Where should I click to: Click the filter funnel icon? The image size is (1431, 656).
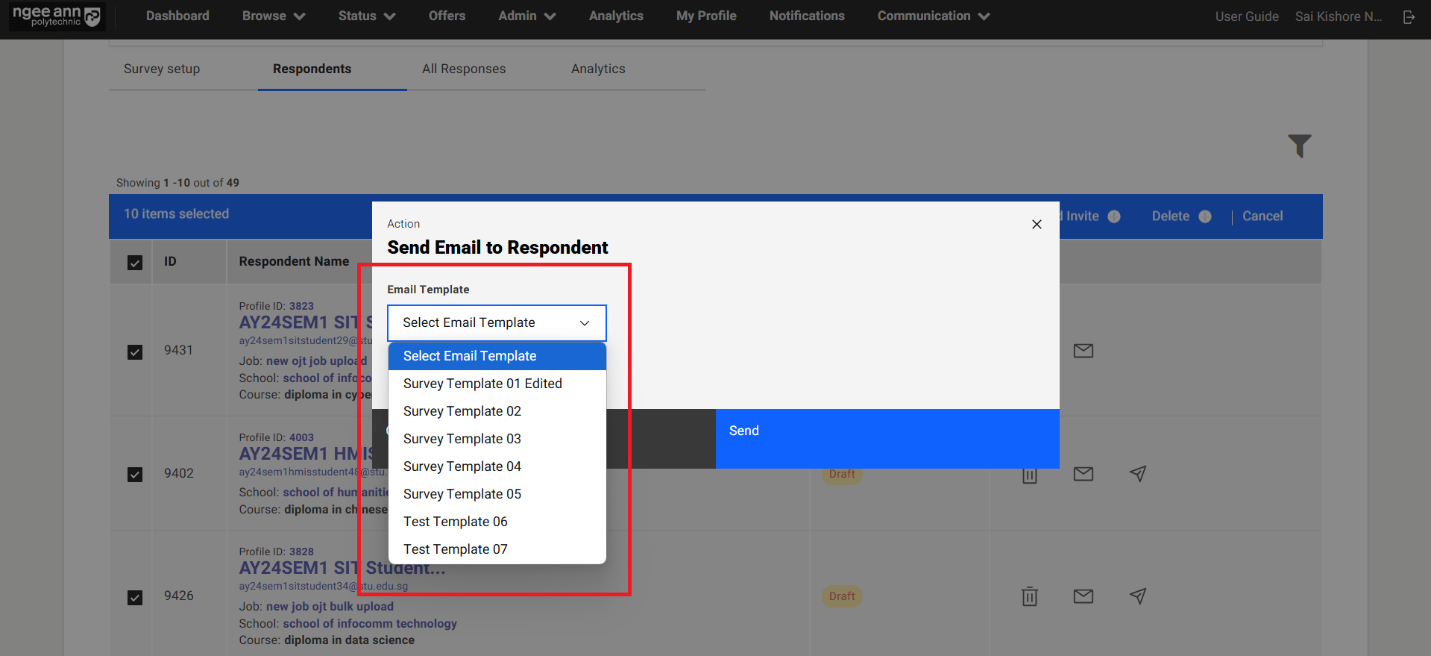[1299, 146]
